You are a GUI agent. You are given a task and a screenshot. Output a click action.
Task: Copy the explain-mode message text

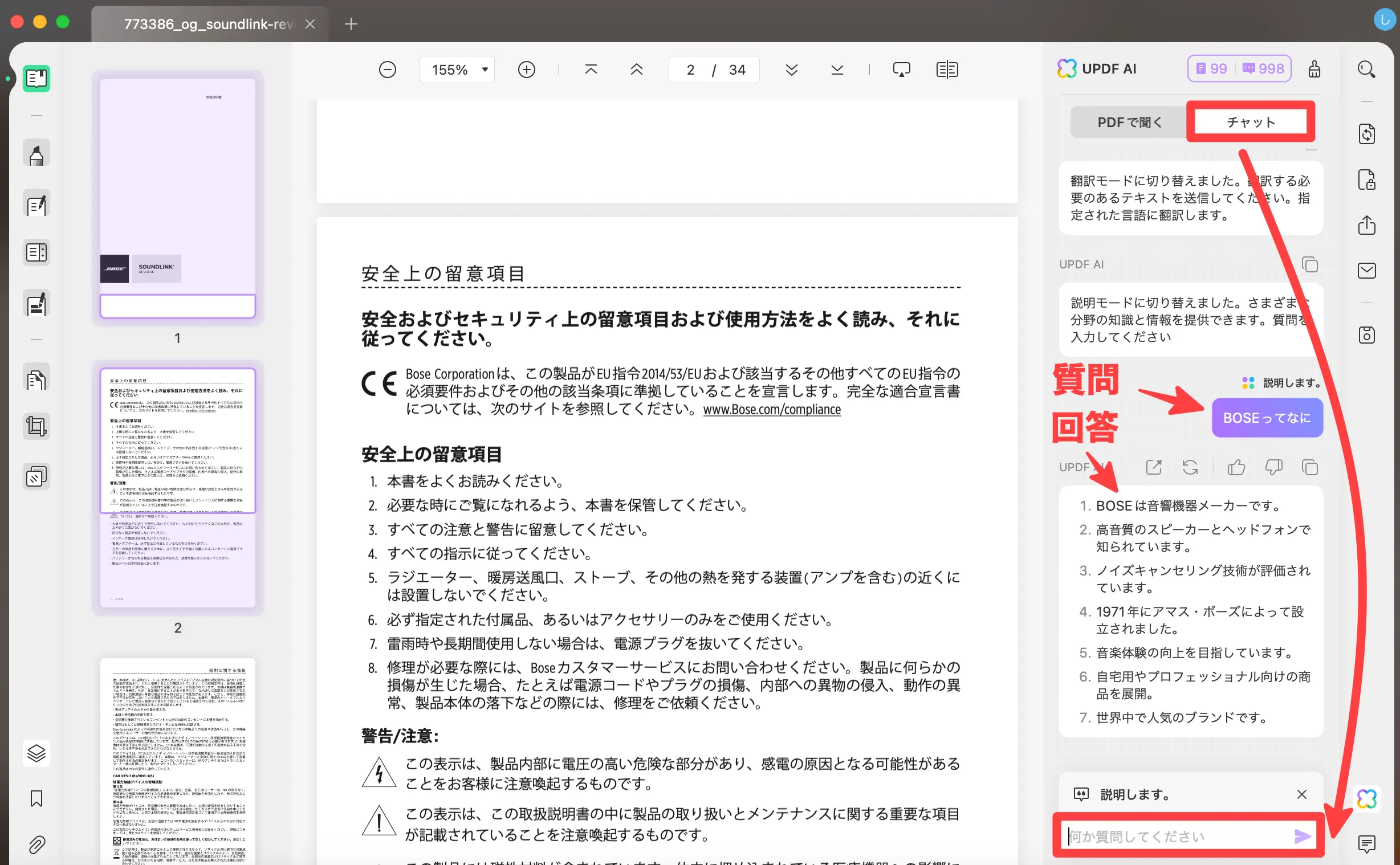(x=1310, y=264)
